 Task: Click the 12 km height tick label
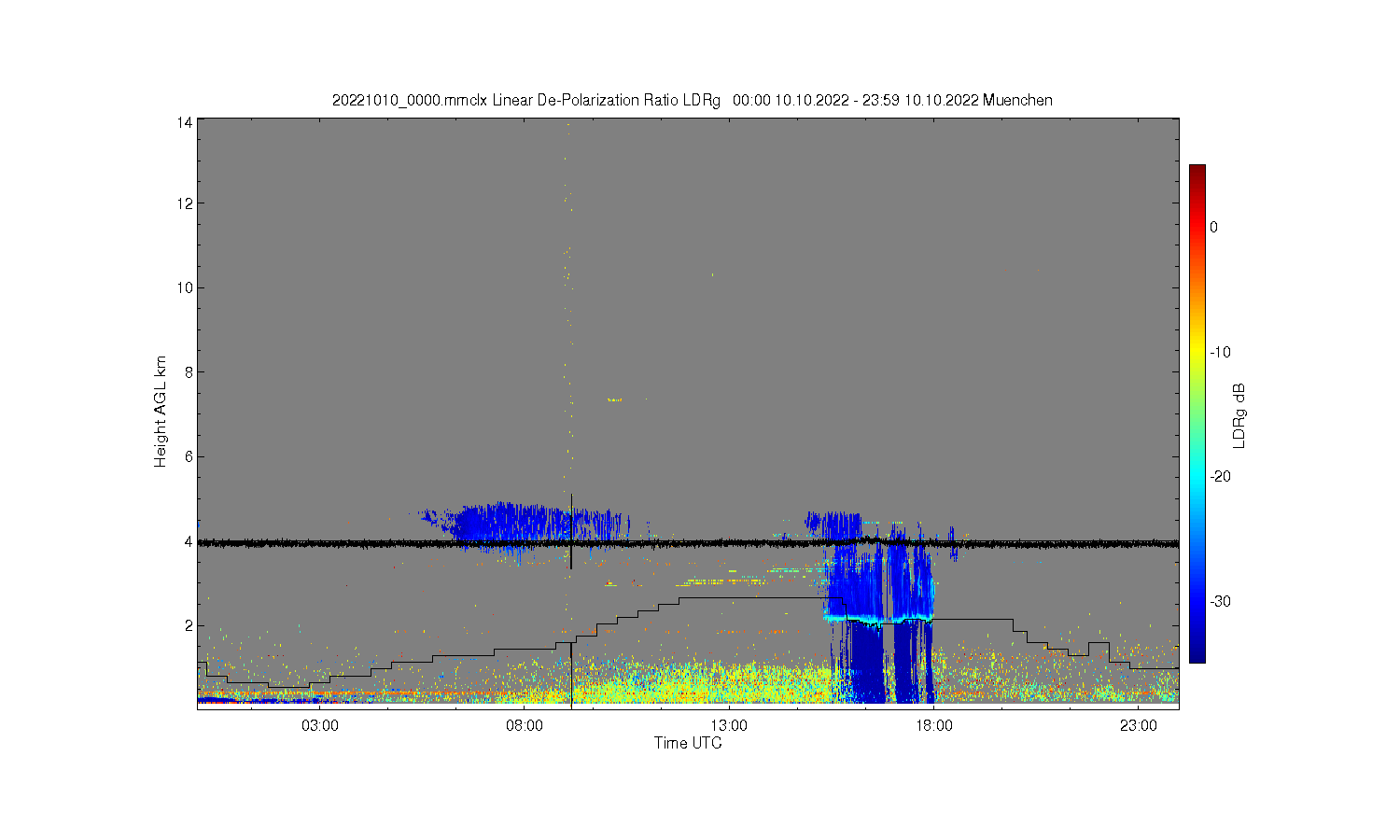click(185, 203)
